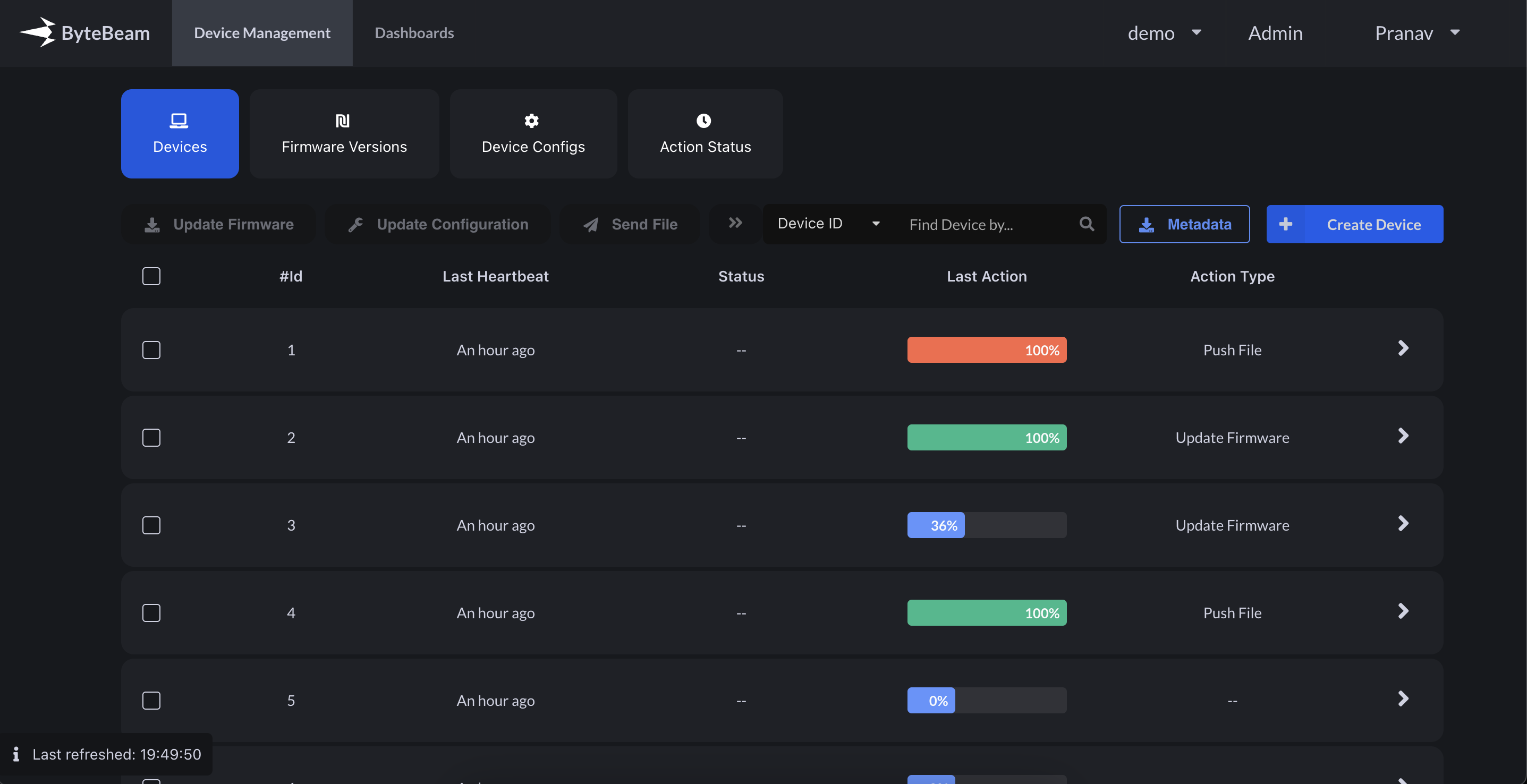Click the gear icon for Device Configs

coord(532,121)
